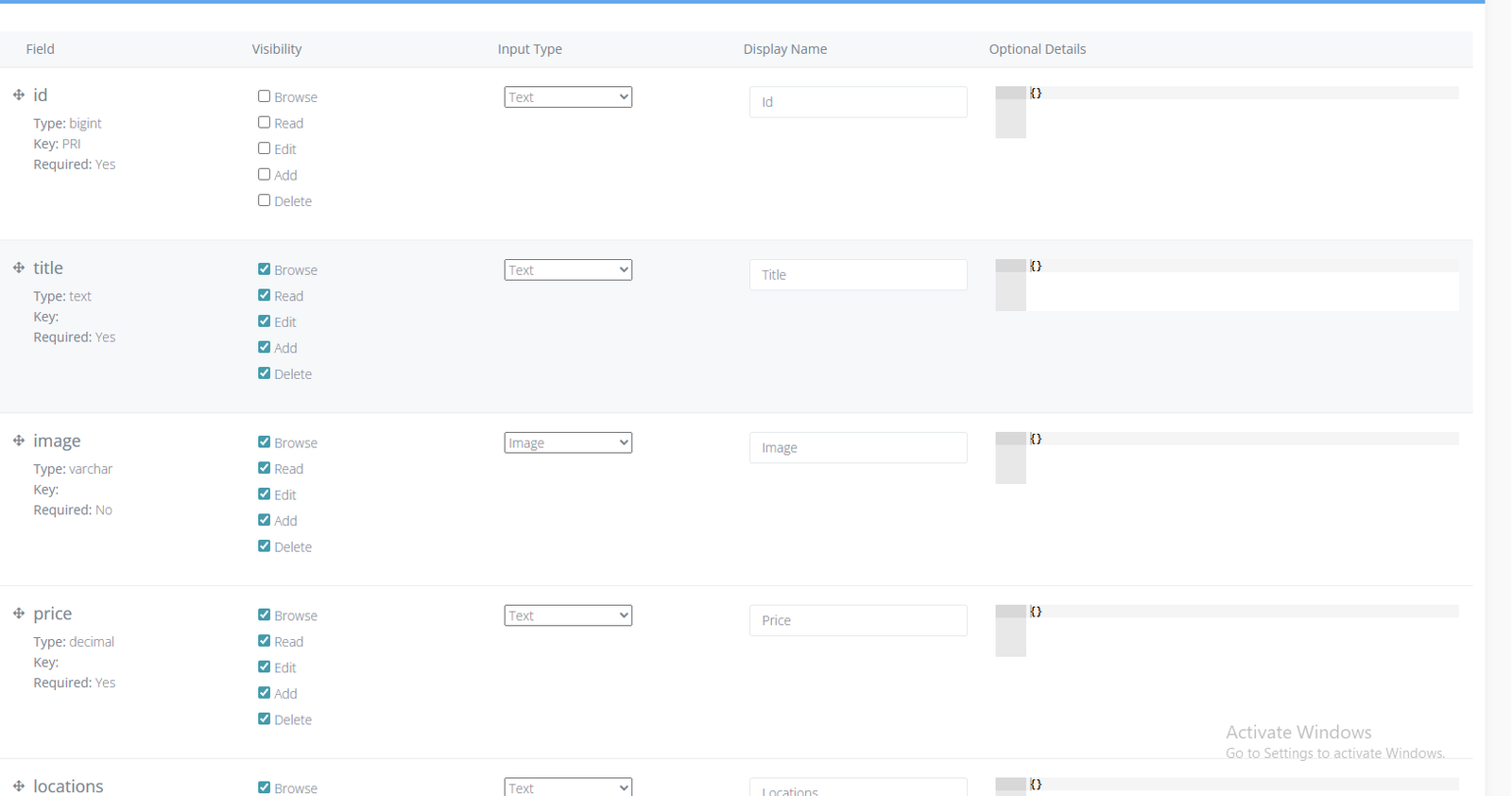The width and height of the screenshot is (1512, 796).
Task: Uncheck Browse for the locations field
Action: [x=265, y=787]
